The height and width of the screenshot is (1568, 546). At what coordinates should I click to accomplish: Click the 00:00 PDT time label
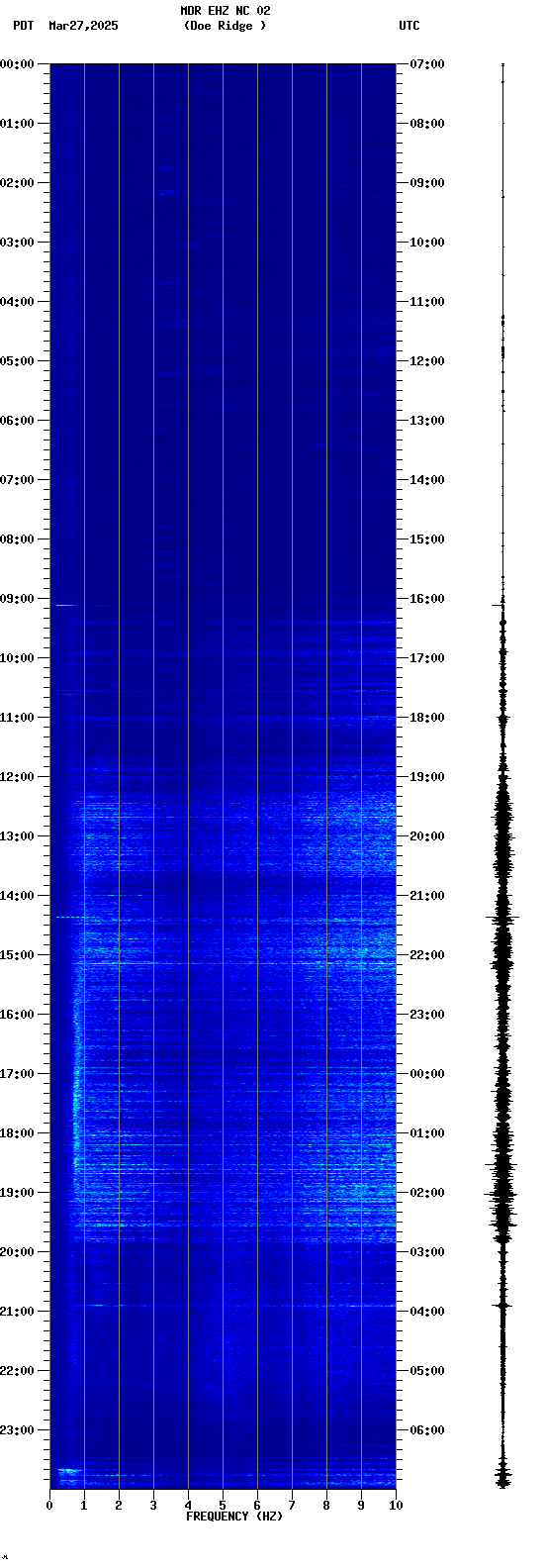coord(17,64)
